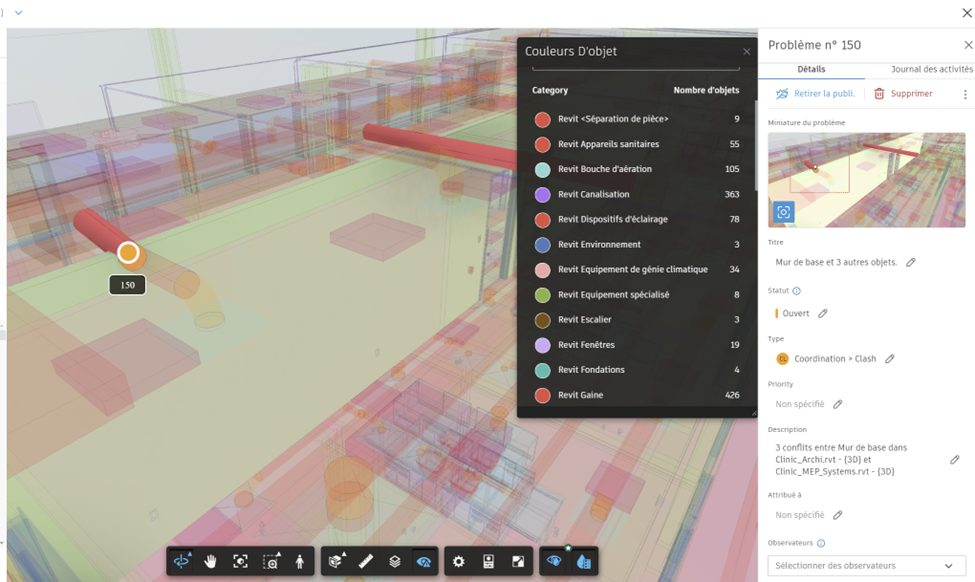Screen dimensions: 975x582
Task: Switch to the Journal des activités tab
Action: pyautogui.click(x=930, y=69)
